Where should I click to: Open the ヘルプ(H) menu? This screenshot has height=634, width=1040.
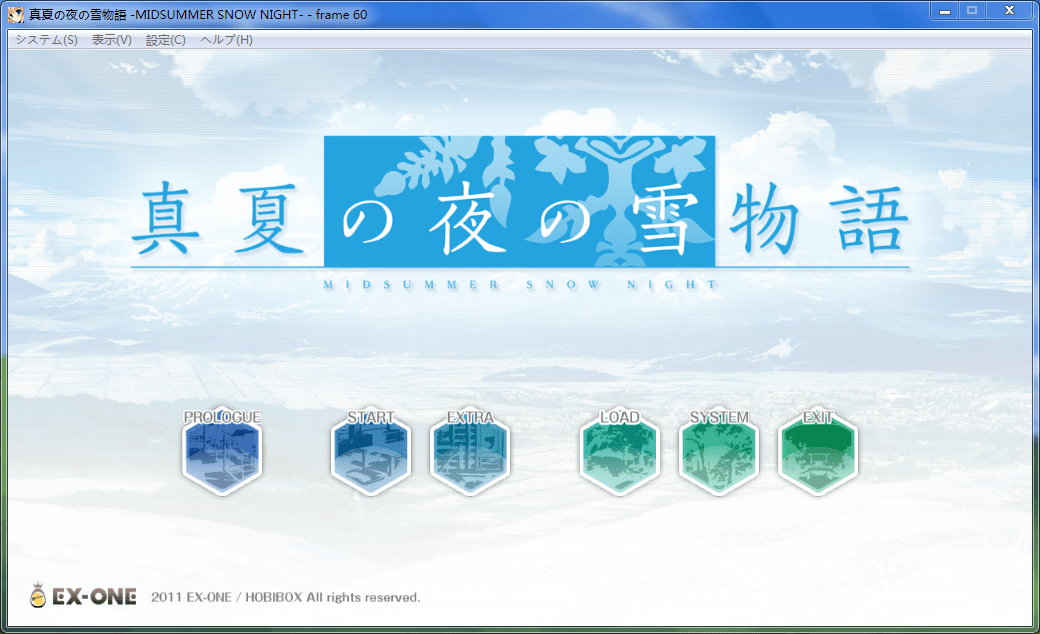pyautogui.click(x=226, y=40)
